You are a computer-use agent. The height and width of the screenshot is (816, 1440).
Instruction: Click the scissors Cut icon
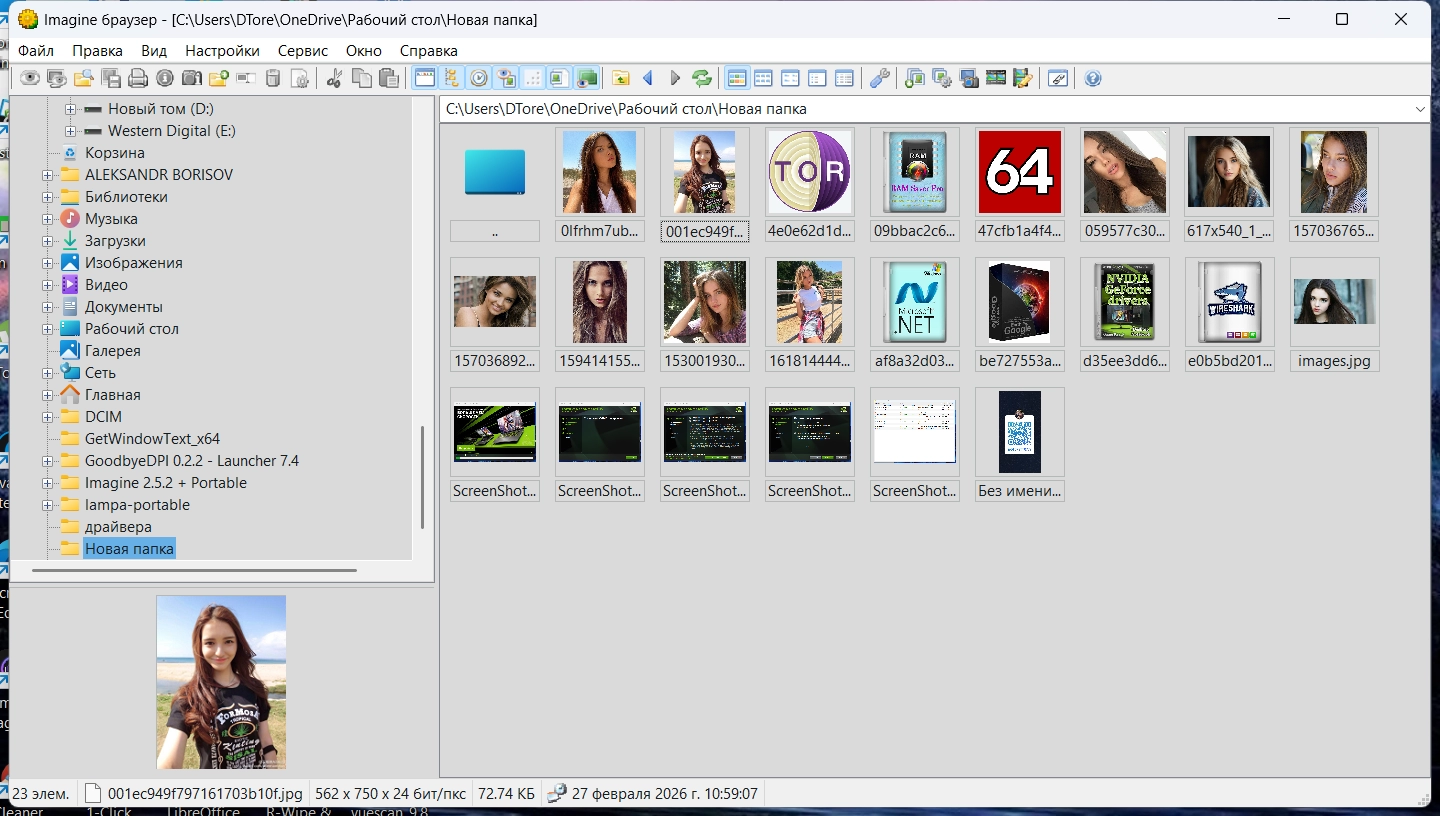point(335,78)
